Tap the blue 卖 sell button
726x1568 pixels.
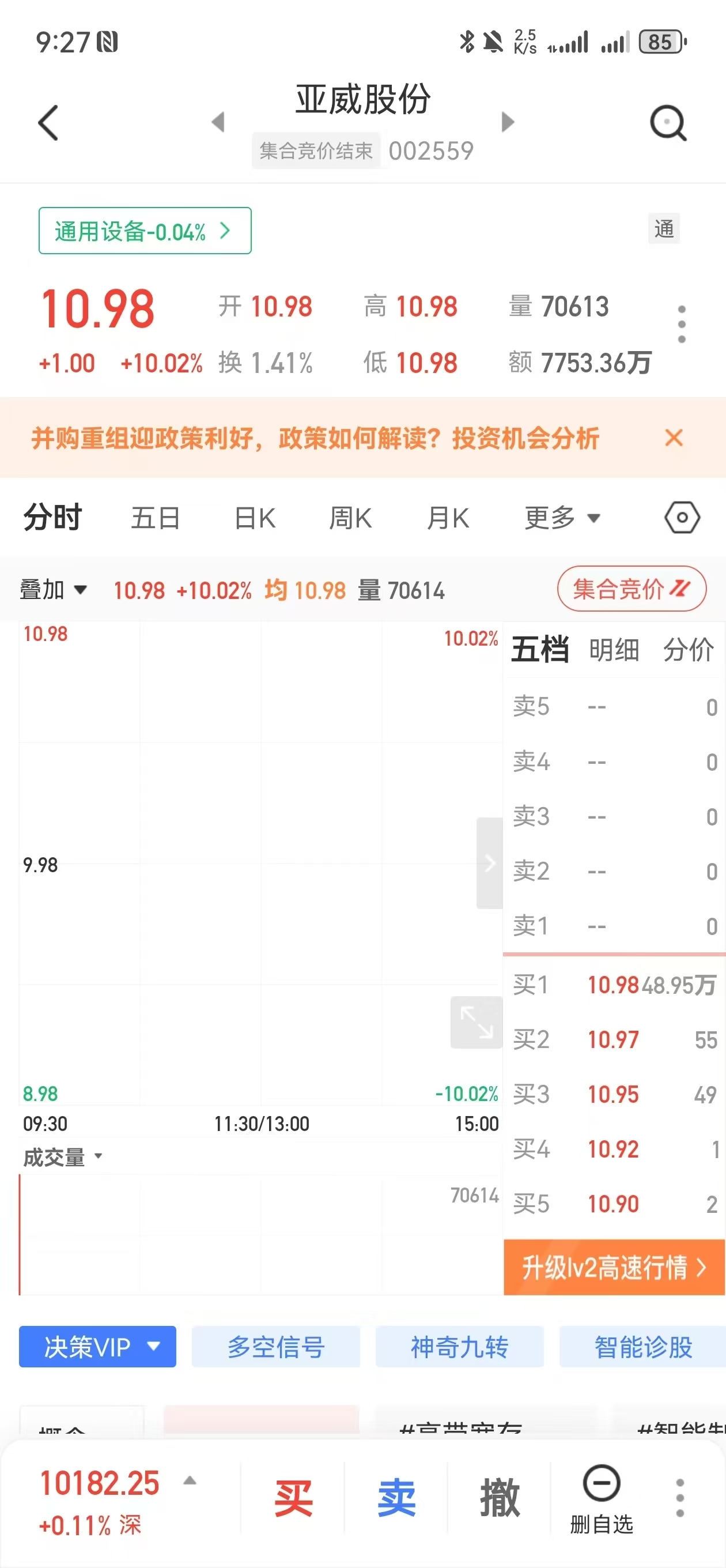pyautogui.click(x=396, y=1498)
